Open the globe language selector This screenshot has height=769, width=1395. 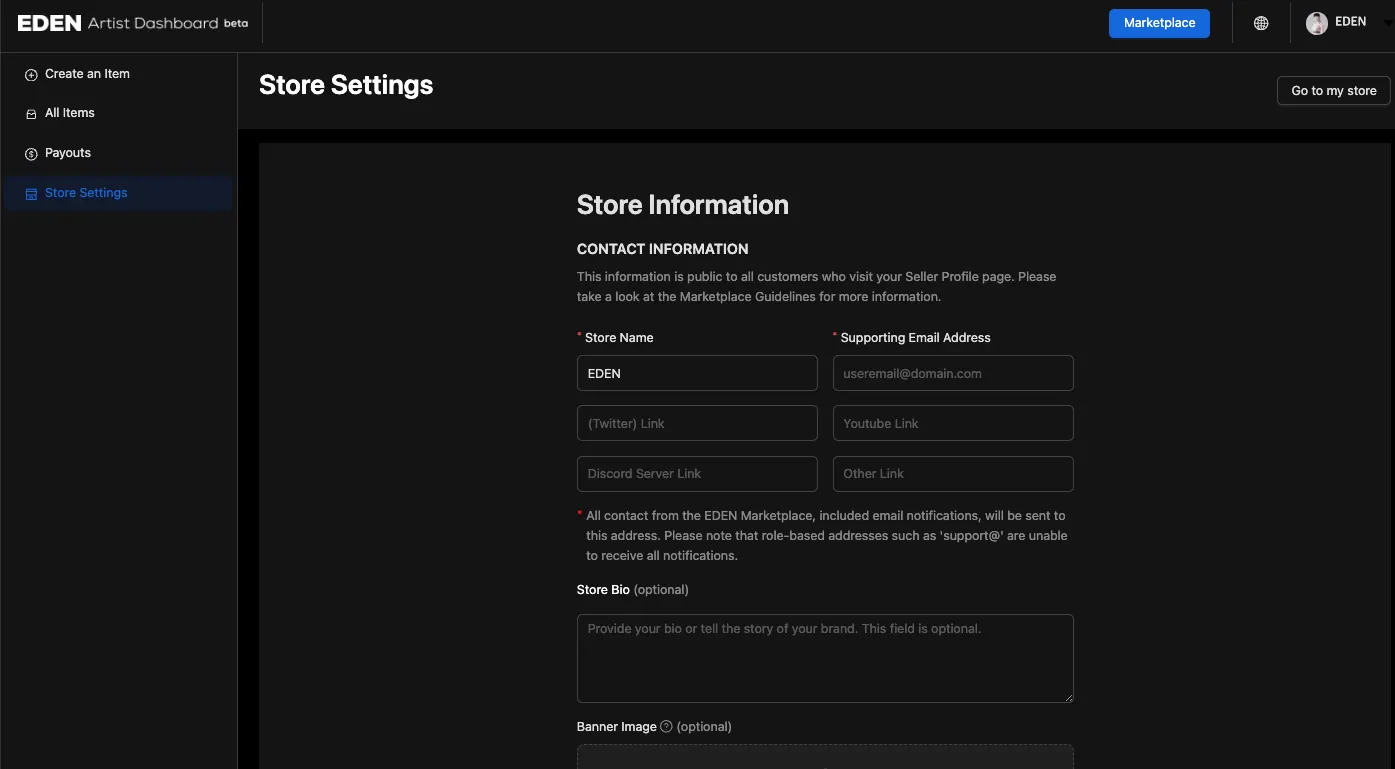click(1261, 23)
